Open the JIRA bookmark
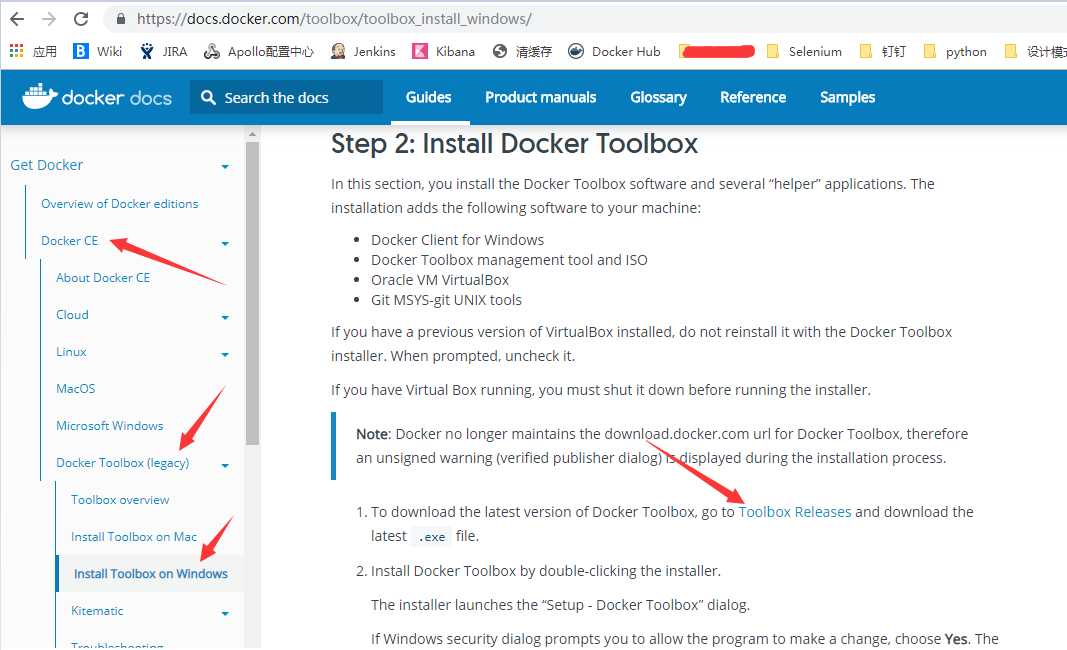Image resolution: width=1067 pixels, height=650 pixels. coord(163,51)
